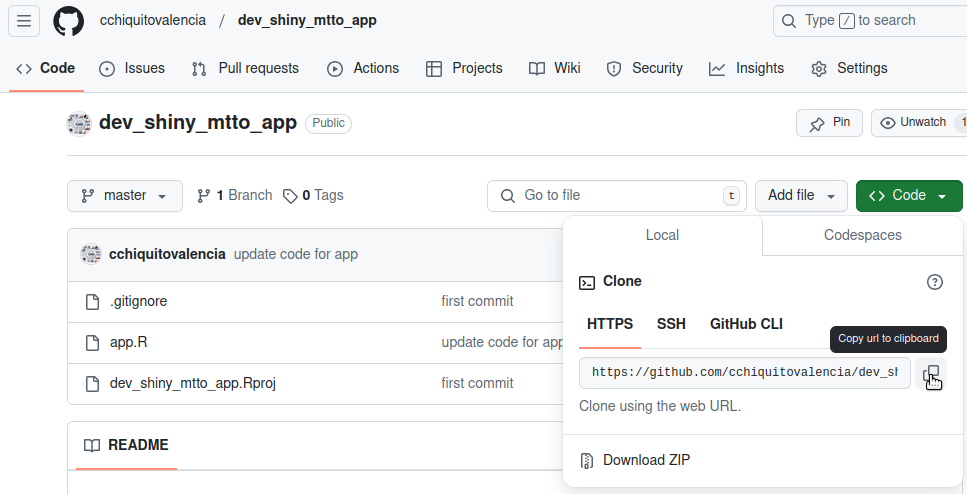View the 1 Branch list
Screen dimensions: 967x494
click(x=235, y=196)
